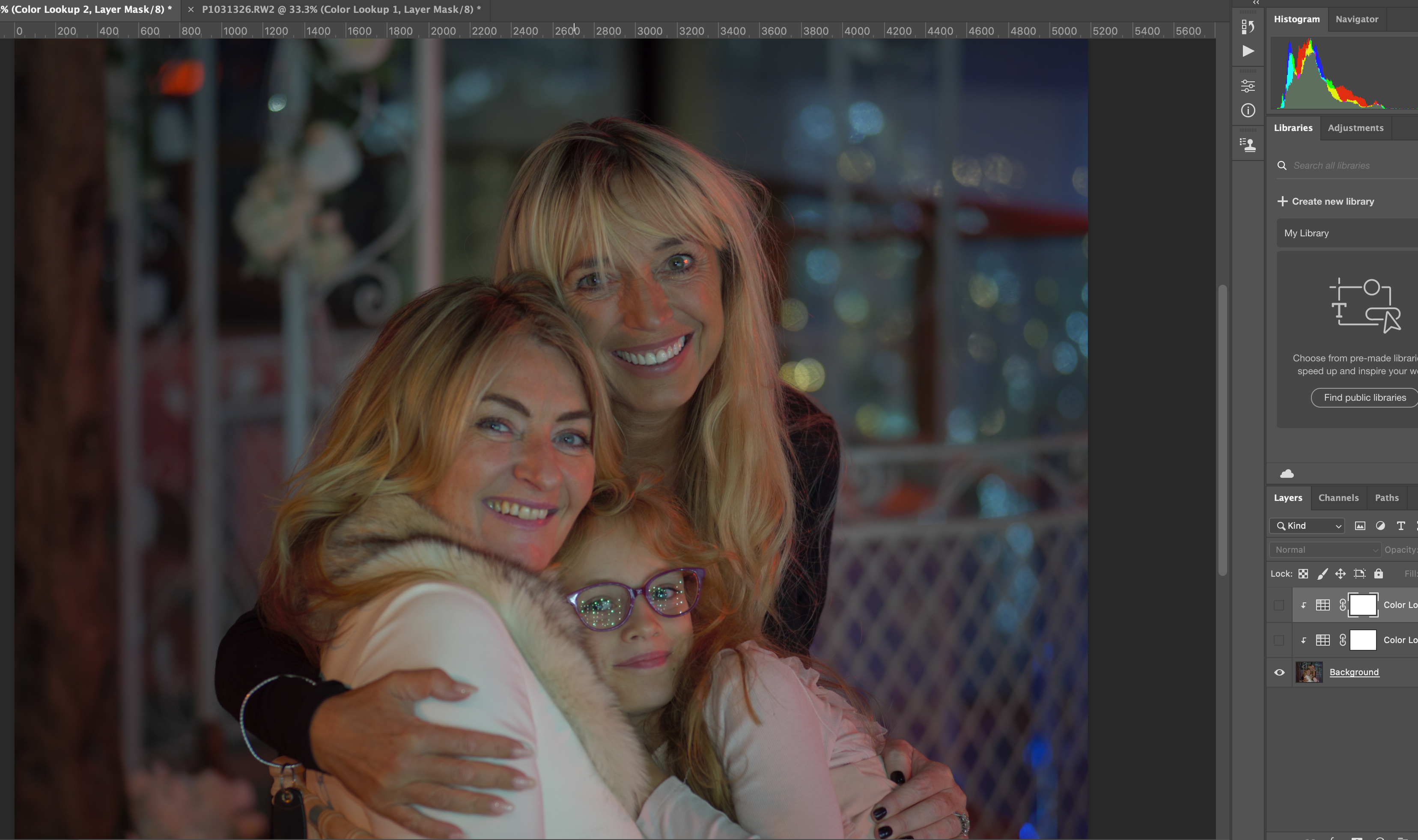This screenshot has height=840, width=1418.
Task: Click the lock all padlock icon
Action: tap(1378, 573)
